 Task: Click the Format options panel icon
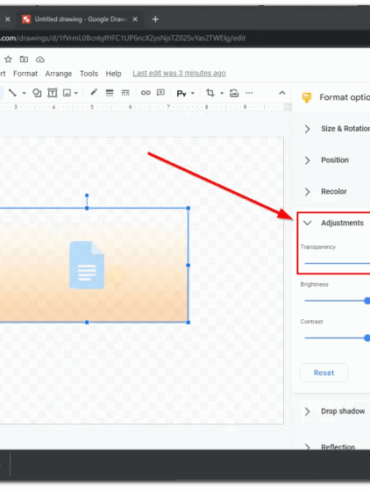(x=307, y=97)
